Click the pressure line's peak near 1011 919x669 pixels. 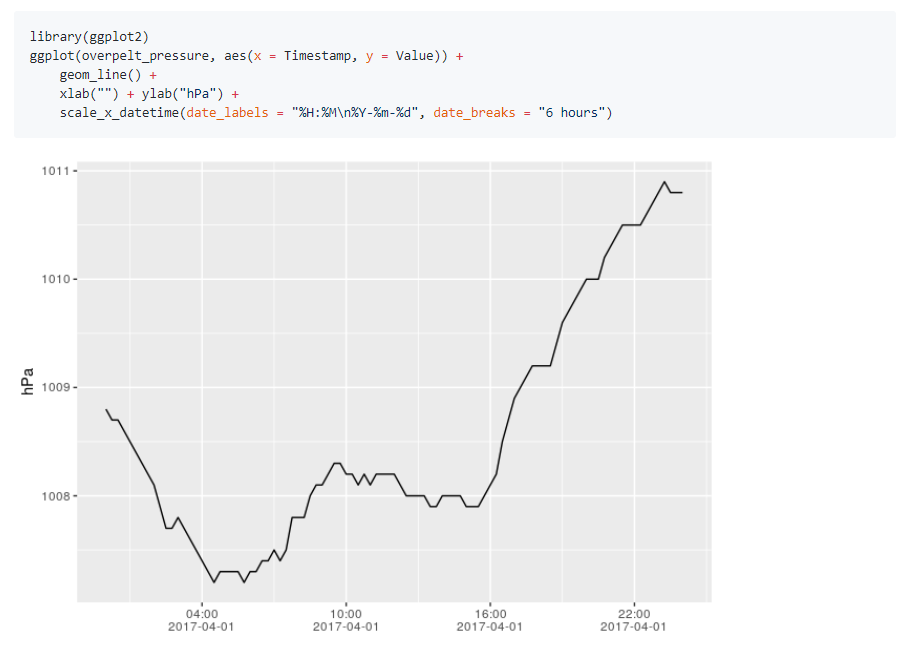[x=664, y=182]
